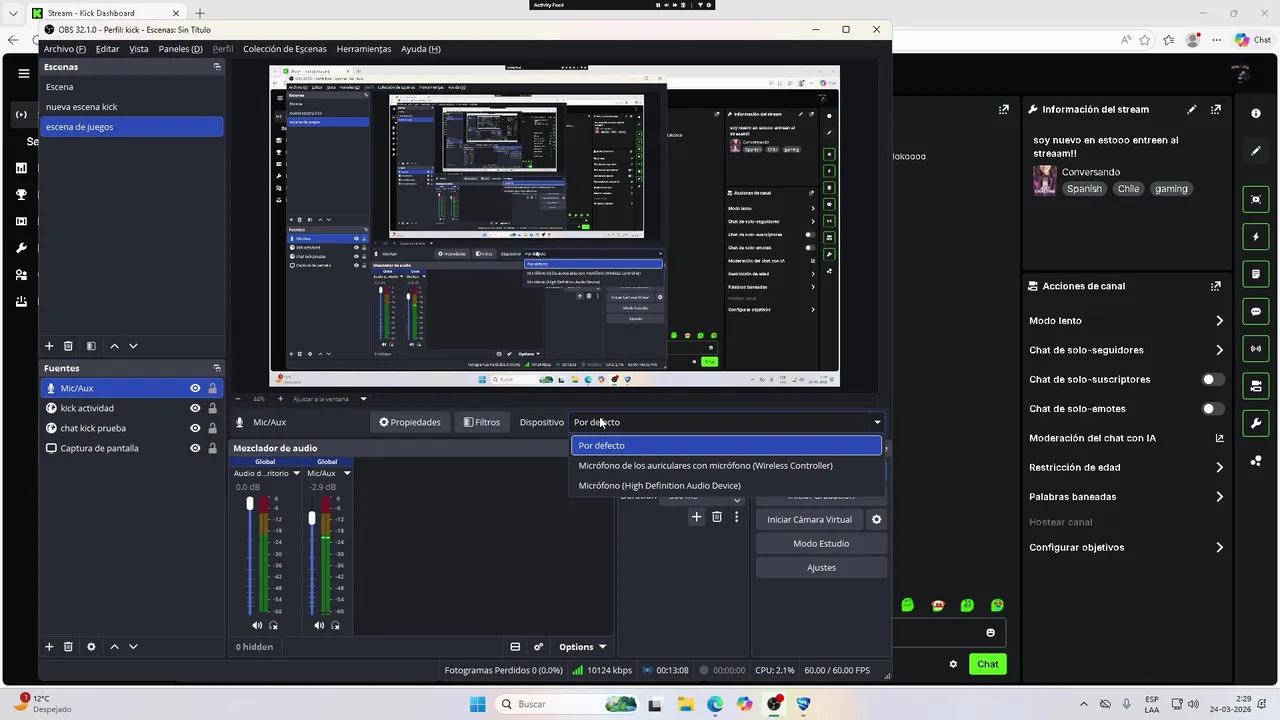Click the green Chat send button
The height and width of the screenshot is (720, 1280).
point(988,664)
